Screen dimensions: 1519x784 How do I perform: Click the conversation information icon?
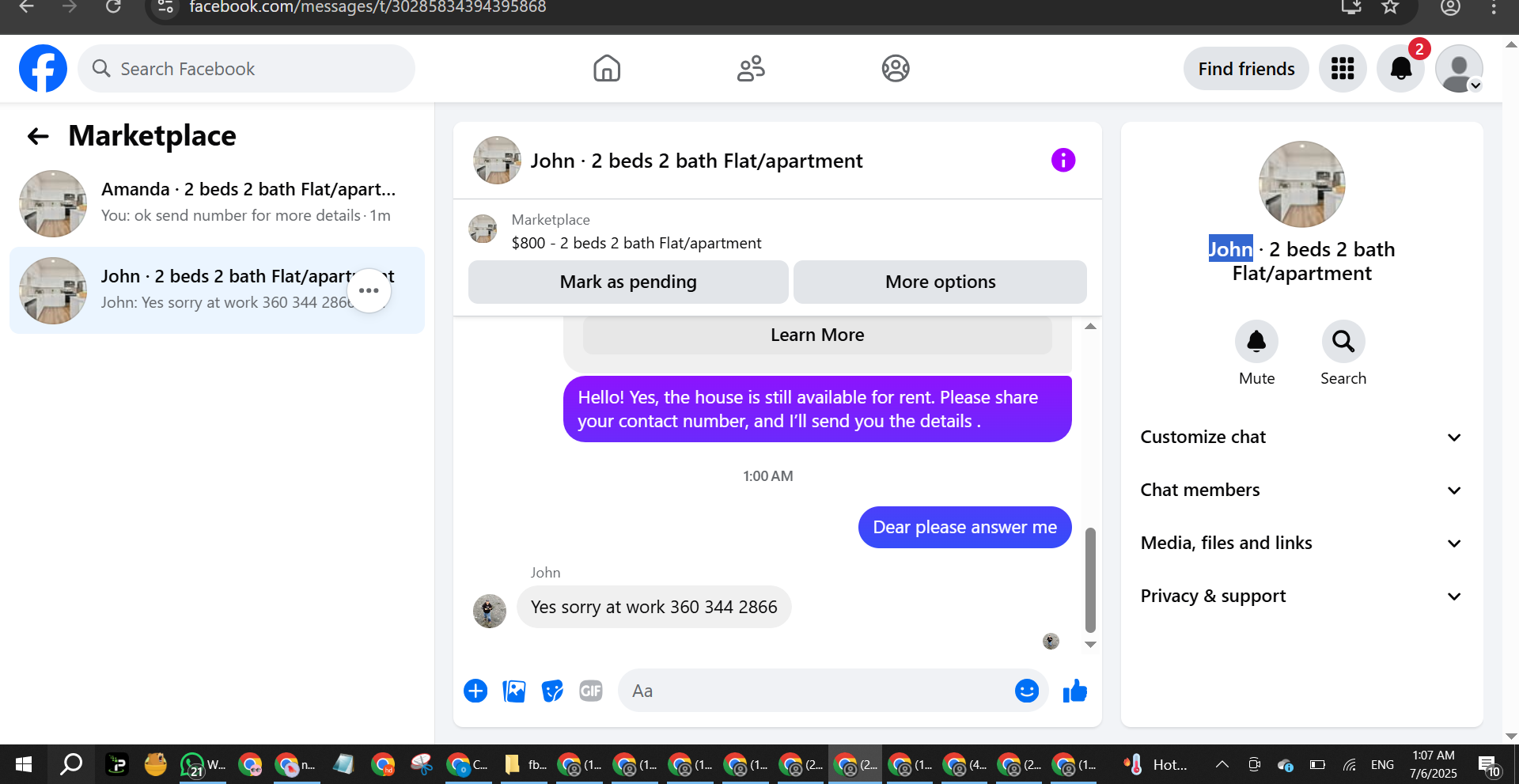point(1063,161)
